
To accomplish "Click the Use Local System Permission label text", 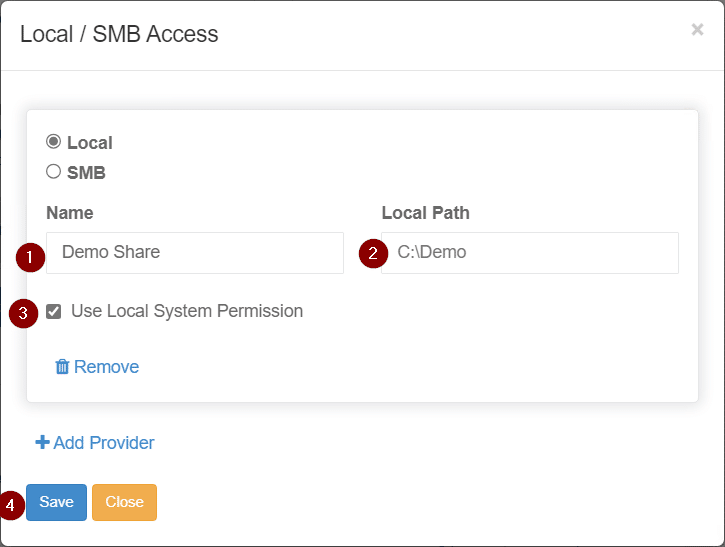I will pos(187,311).
